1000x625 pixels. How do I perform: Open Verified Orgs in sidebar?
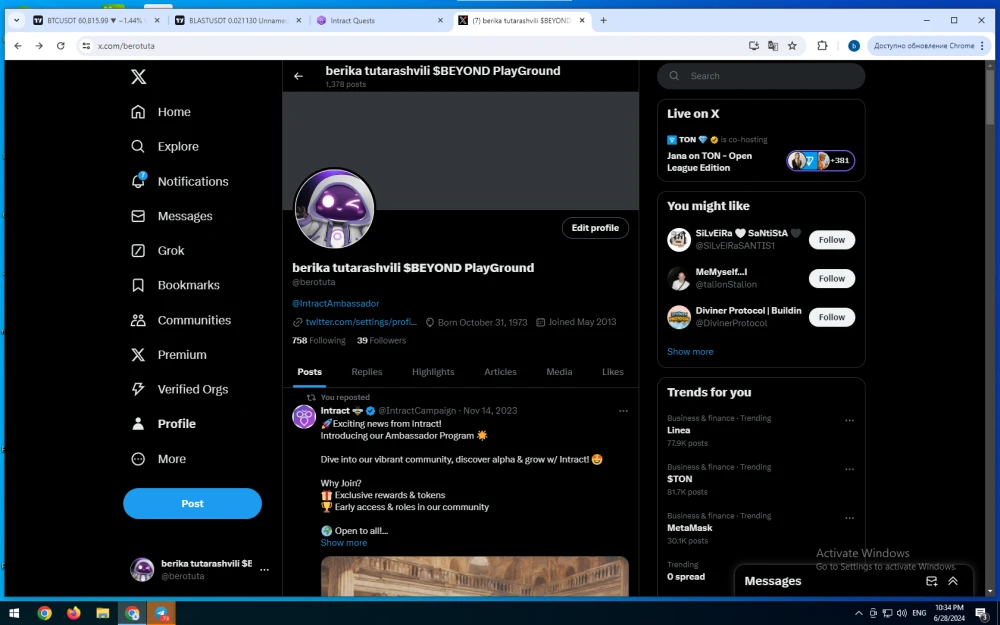click(x=179, y=389)
